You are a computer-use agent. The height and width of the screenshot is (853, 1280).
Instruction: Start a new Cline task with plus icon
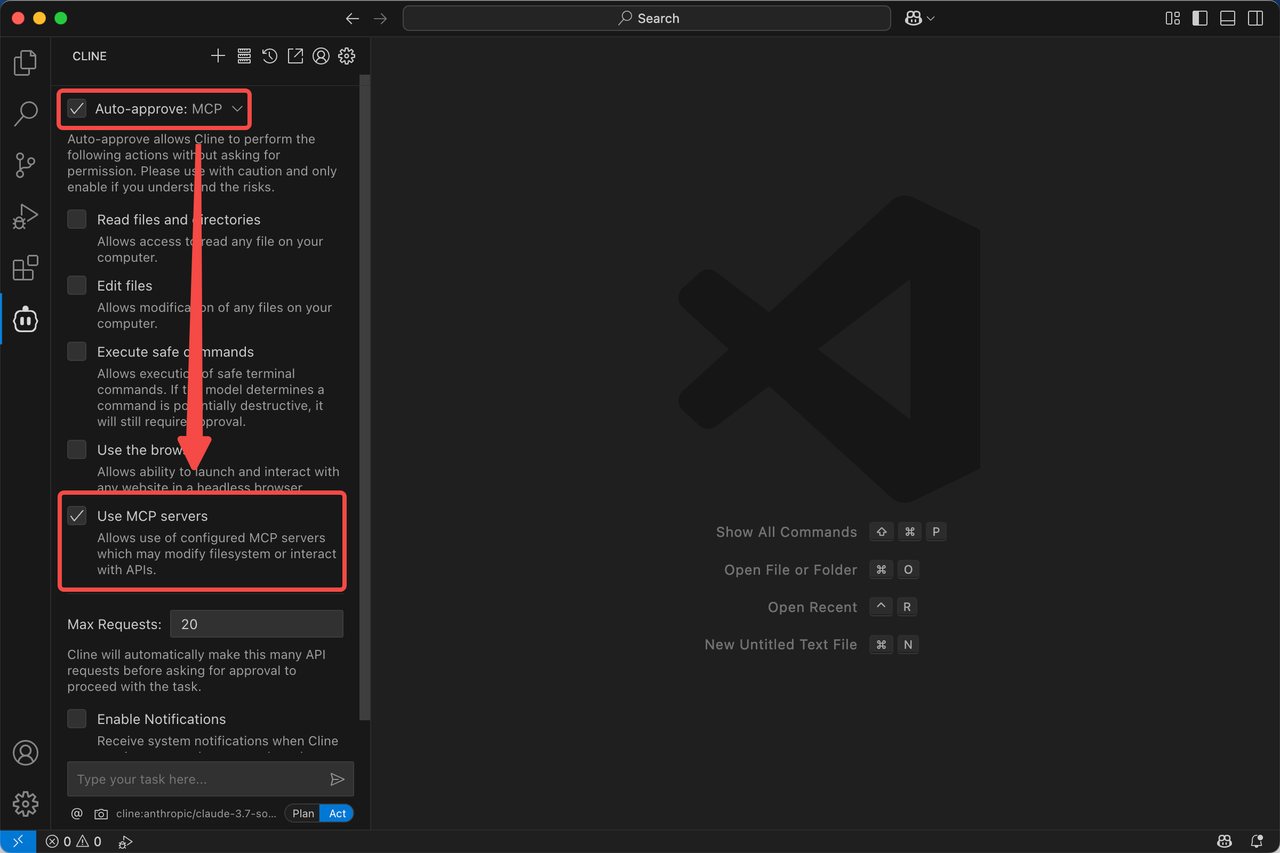218,56
